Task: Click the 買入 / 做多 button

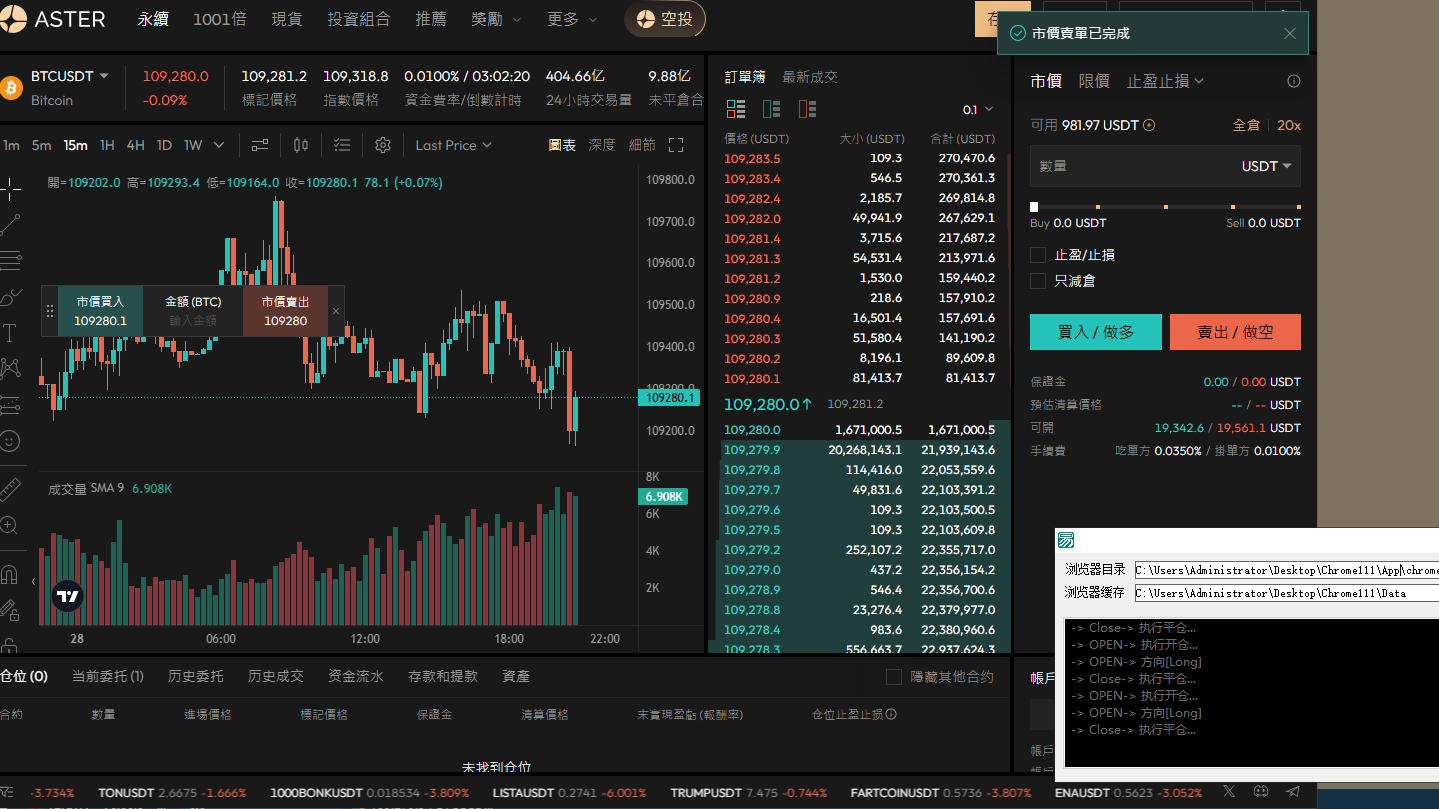Action: (1095, 332)
